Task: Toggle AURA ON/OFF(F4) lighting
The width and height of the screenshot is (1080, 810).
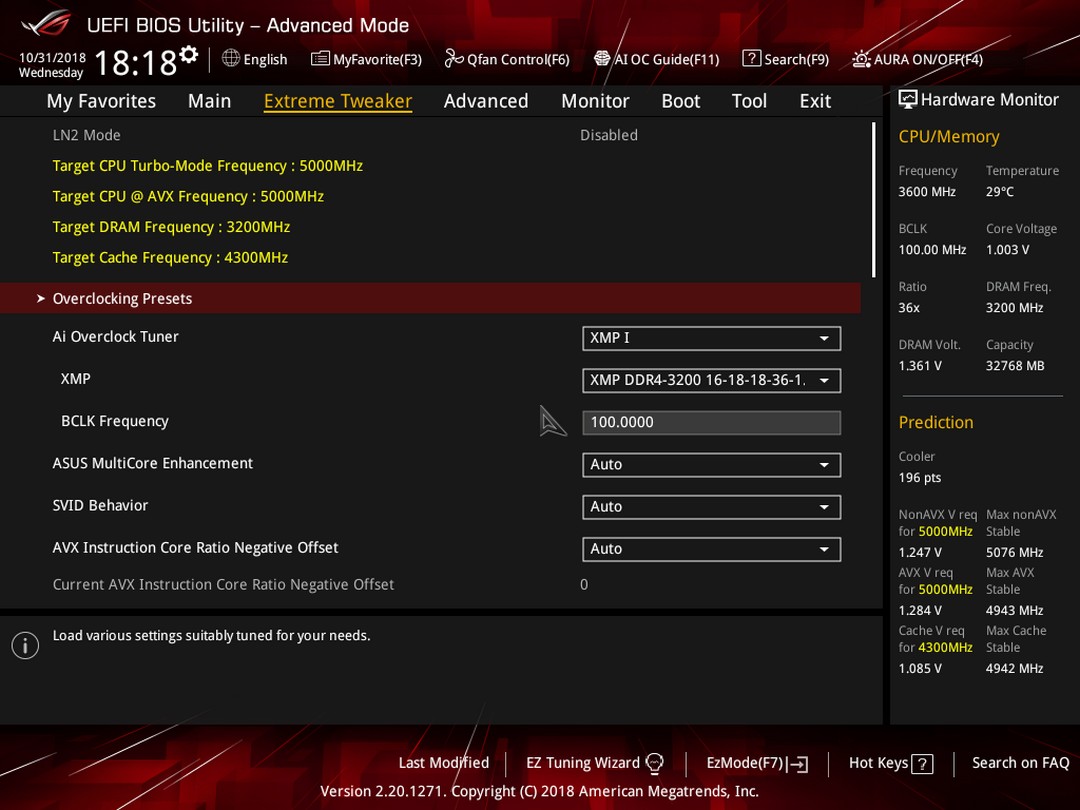Action: 917,59
